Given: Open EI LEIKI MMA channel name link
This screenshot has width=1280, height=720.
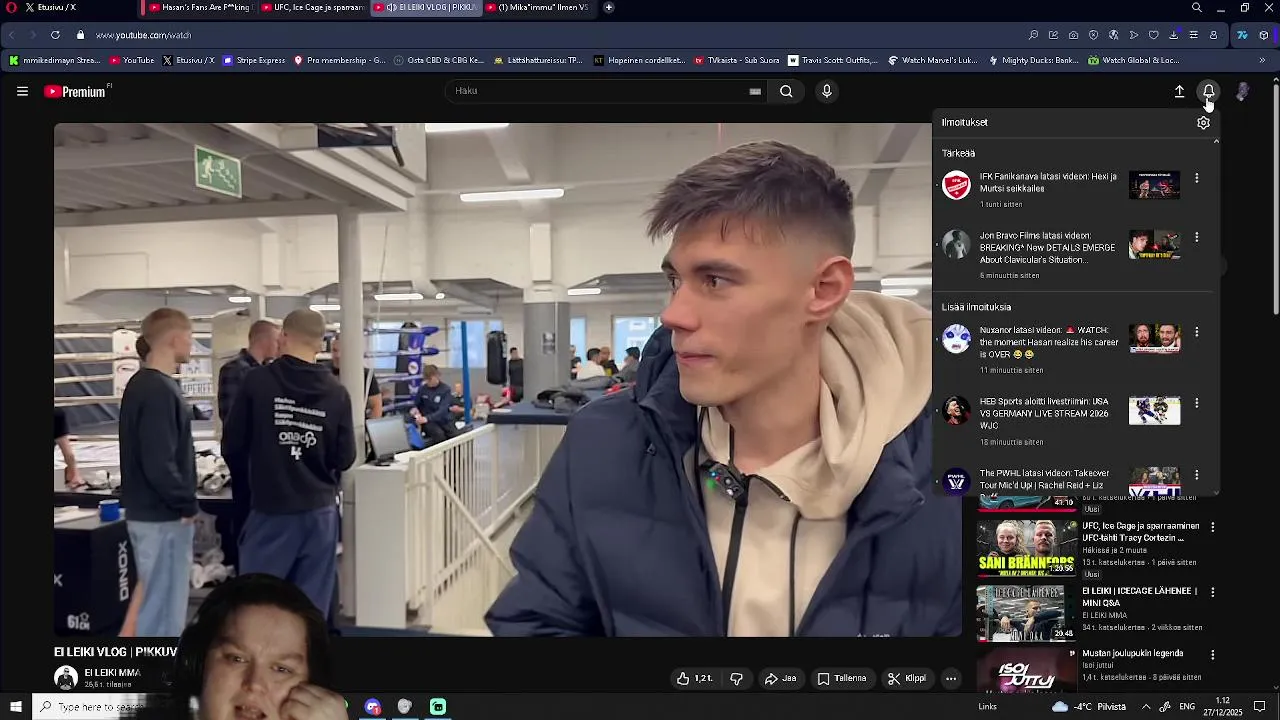Looking at the screenshot, I should pos(112,673).
